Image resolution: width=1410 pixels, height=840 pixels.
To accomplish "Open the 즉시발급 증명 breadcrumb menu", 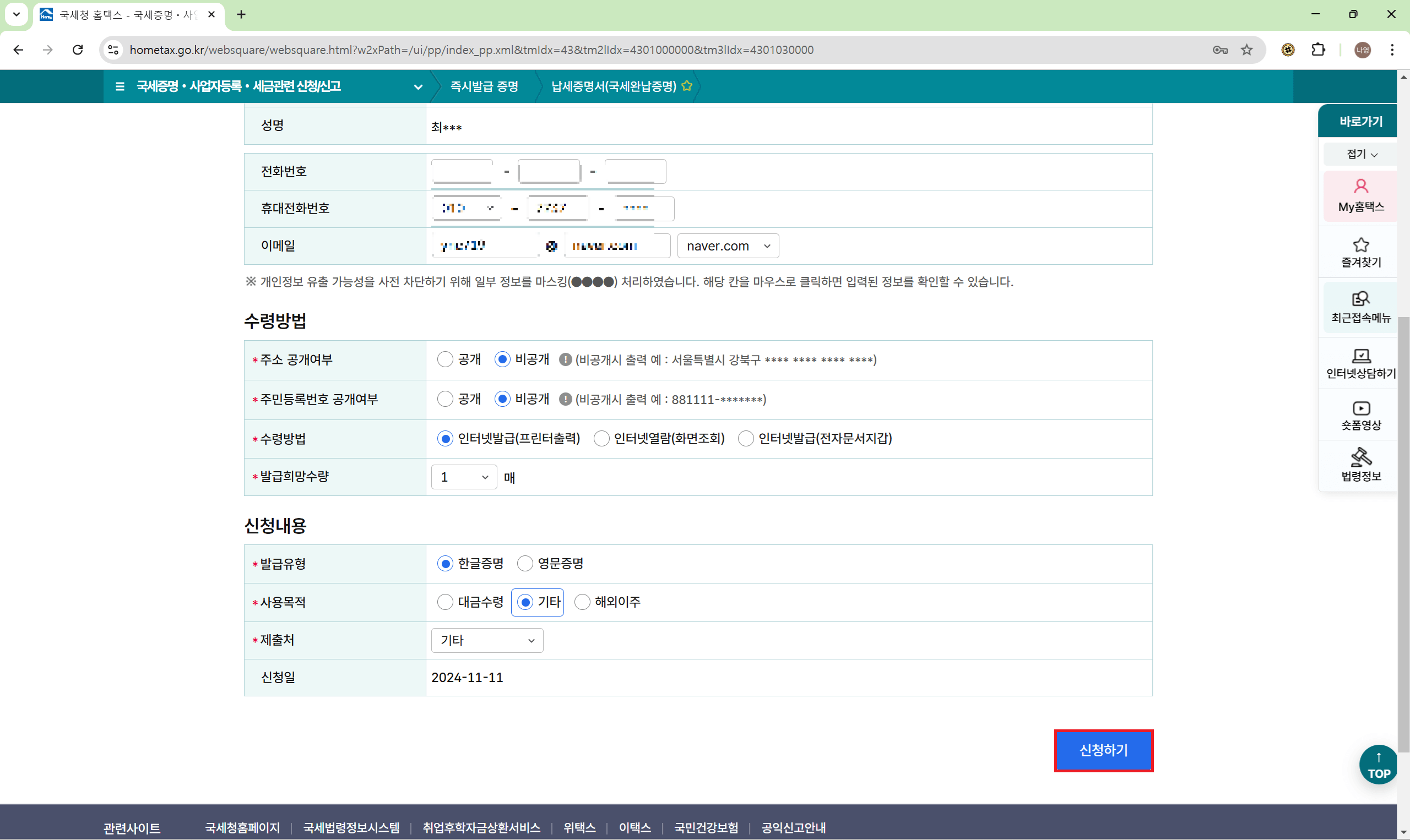I will (484, 86).
